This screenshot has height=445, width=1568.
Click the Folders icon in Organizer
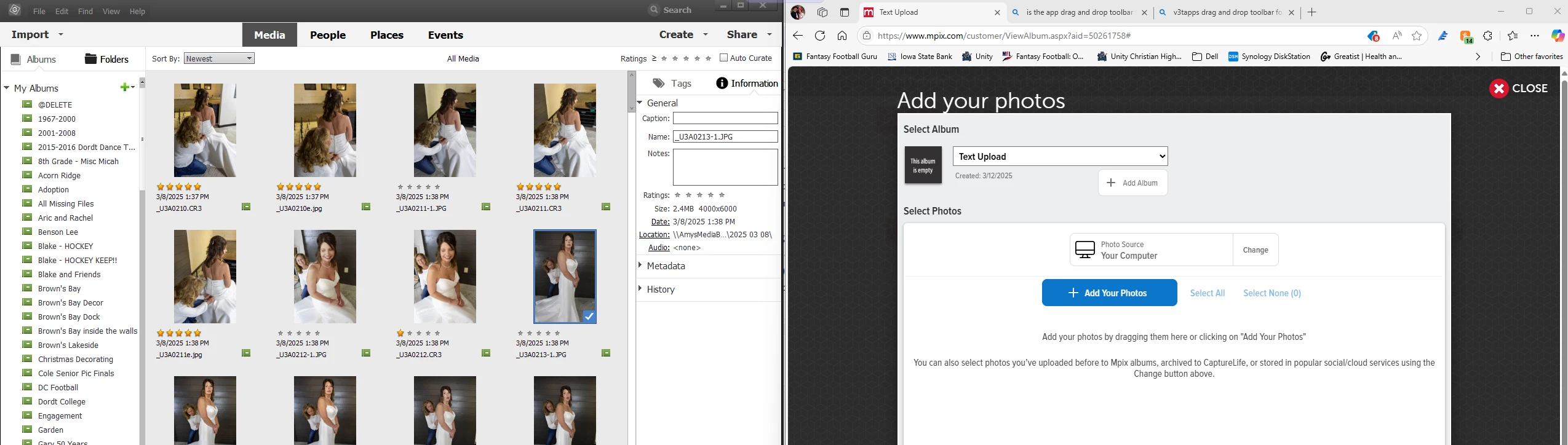[x=90, y=58]
